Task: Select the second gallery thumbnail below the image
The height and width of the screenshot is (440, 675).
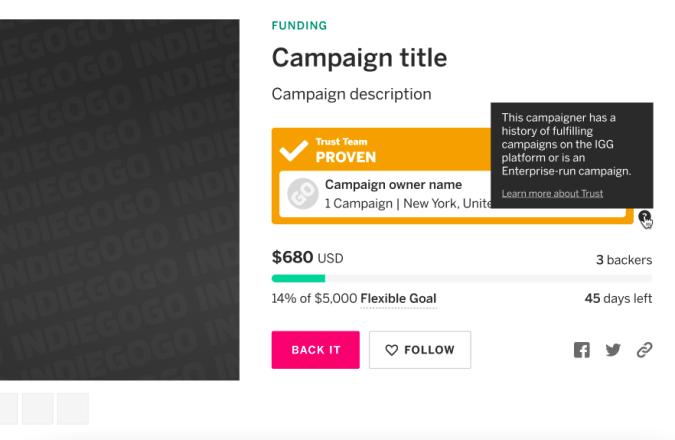Action: (x=37, y=408)
